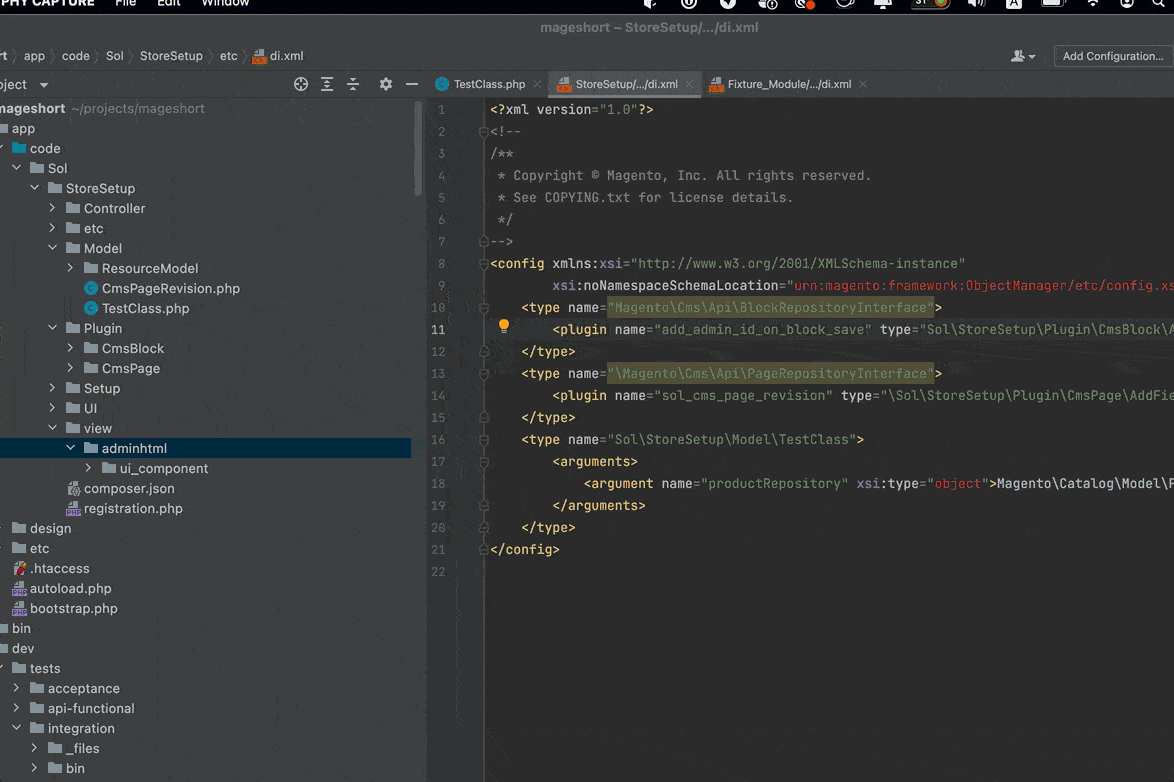1174x782 pixels.
Task: Collapse the Plugin folder
Action: click(53, 328)
